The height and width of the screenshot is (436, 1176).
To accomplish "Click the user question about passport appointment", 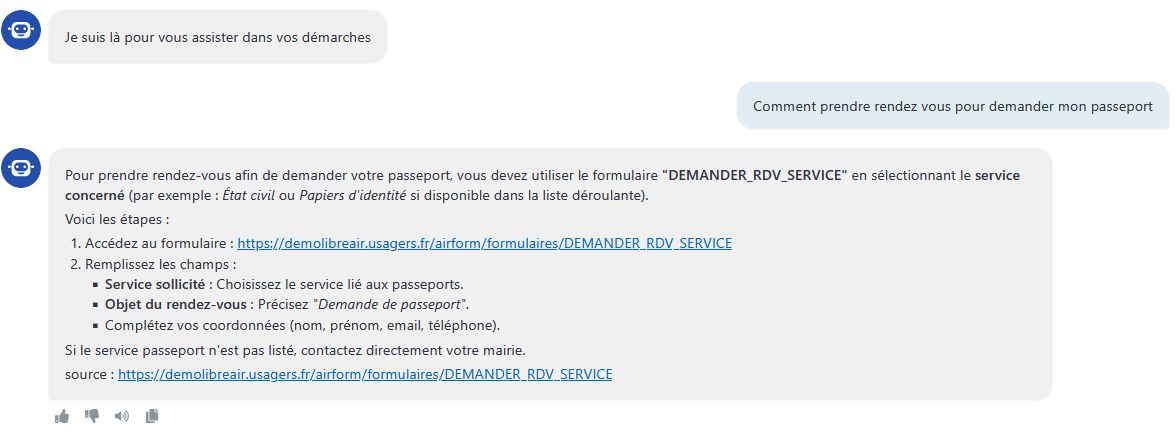I will pyautogui.click(x=952, y=107).
